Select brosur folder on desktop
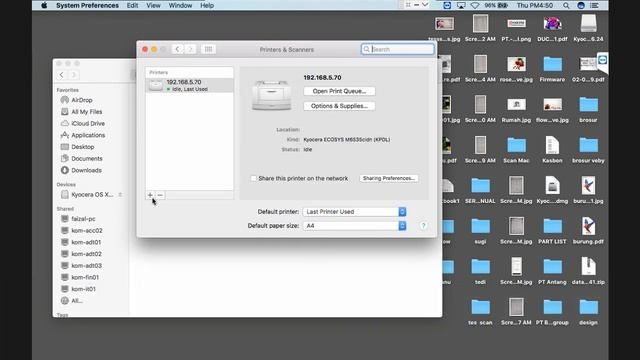The height and width of the screenshot is (360, 640). tap(588, 109)
